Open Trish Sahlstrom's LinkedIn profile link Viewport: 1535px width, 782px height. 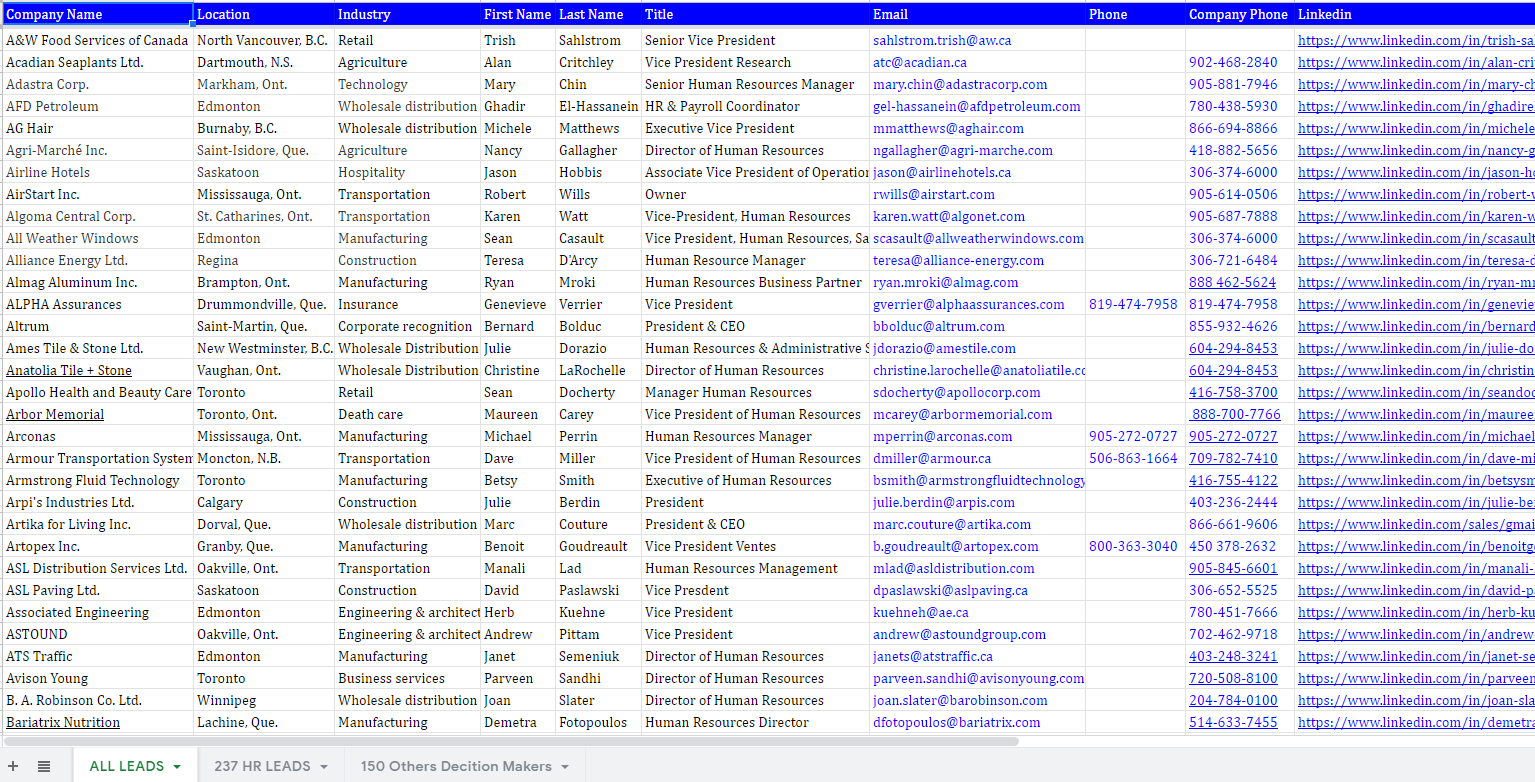coord(1416,40)
